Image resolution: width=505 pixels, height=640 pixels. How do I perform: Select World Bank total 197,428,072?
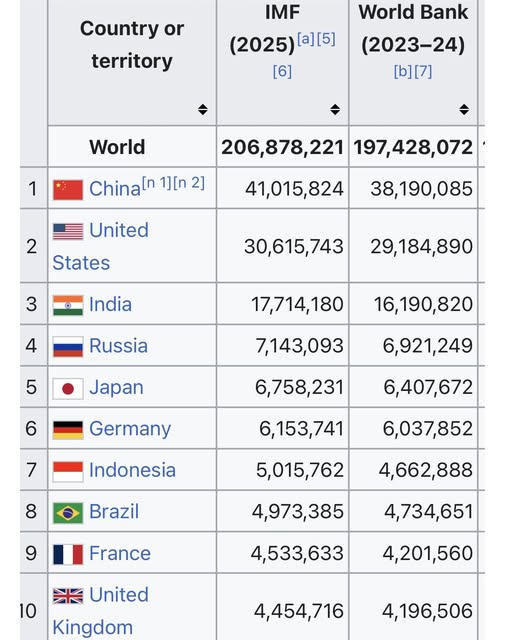[413, 147]
